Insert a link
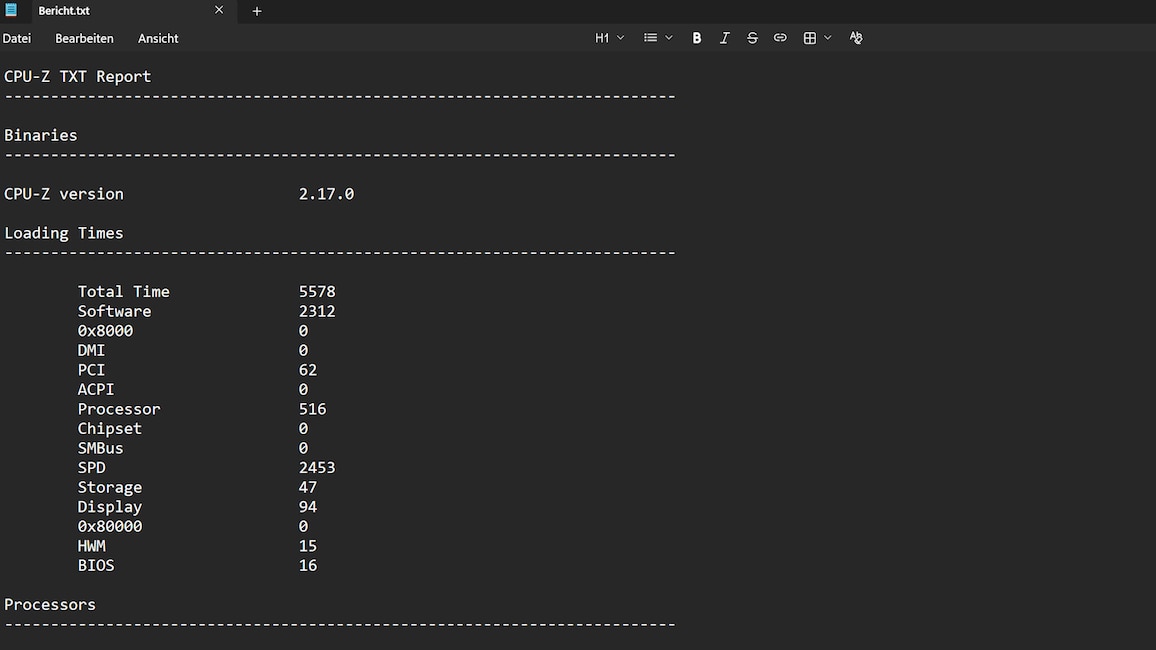Screen dimensions: 1156x650 [780, 38]
